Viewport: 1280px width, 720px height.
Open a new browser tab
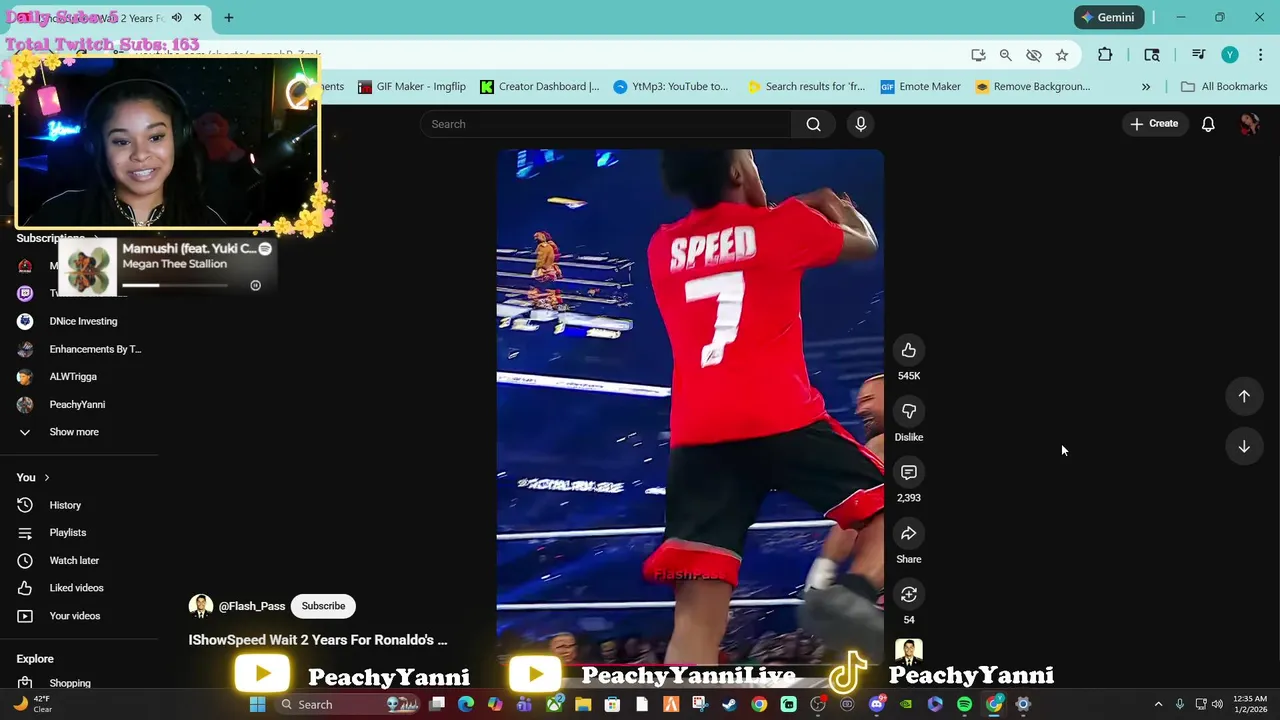(x=228, y=18)
